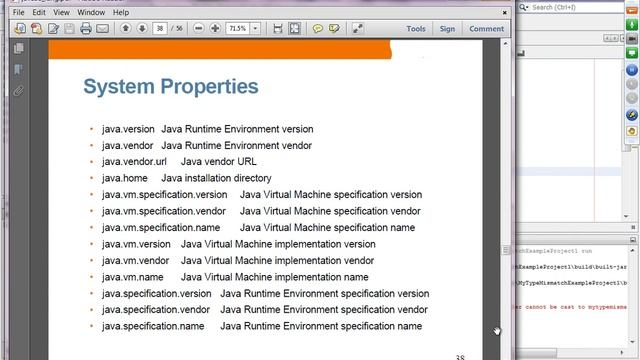Click the gray camera button on side toolbar
The width and height of the screenshot is (640, 360).
point(632,38)
